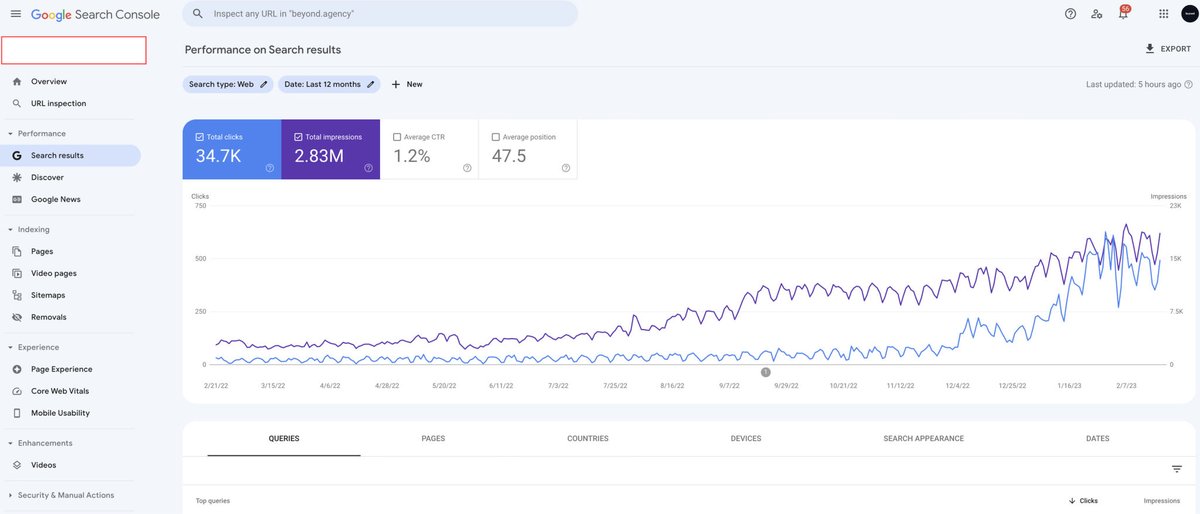Edit the Date Last 12 months pencil
Screen dimensions: 1200x514
[x=371, y=84]
